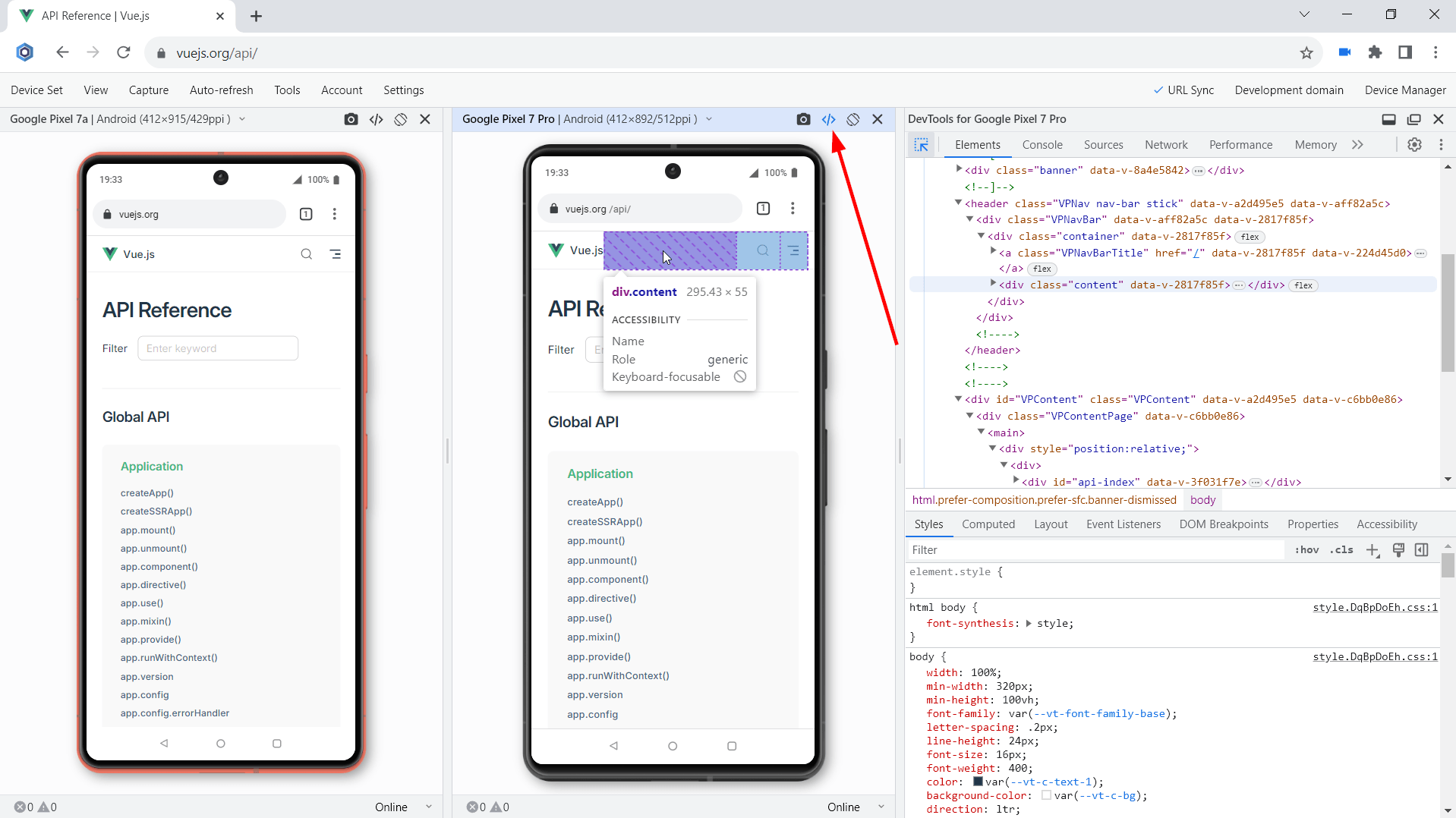Image resolution: width=1456 pixels, height=818 pixels.
Task: Open the Device Manager menu
Action: [1404, 90]
